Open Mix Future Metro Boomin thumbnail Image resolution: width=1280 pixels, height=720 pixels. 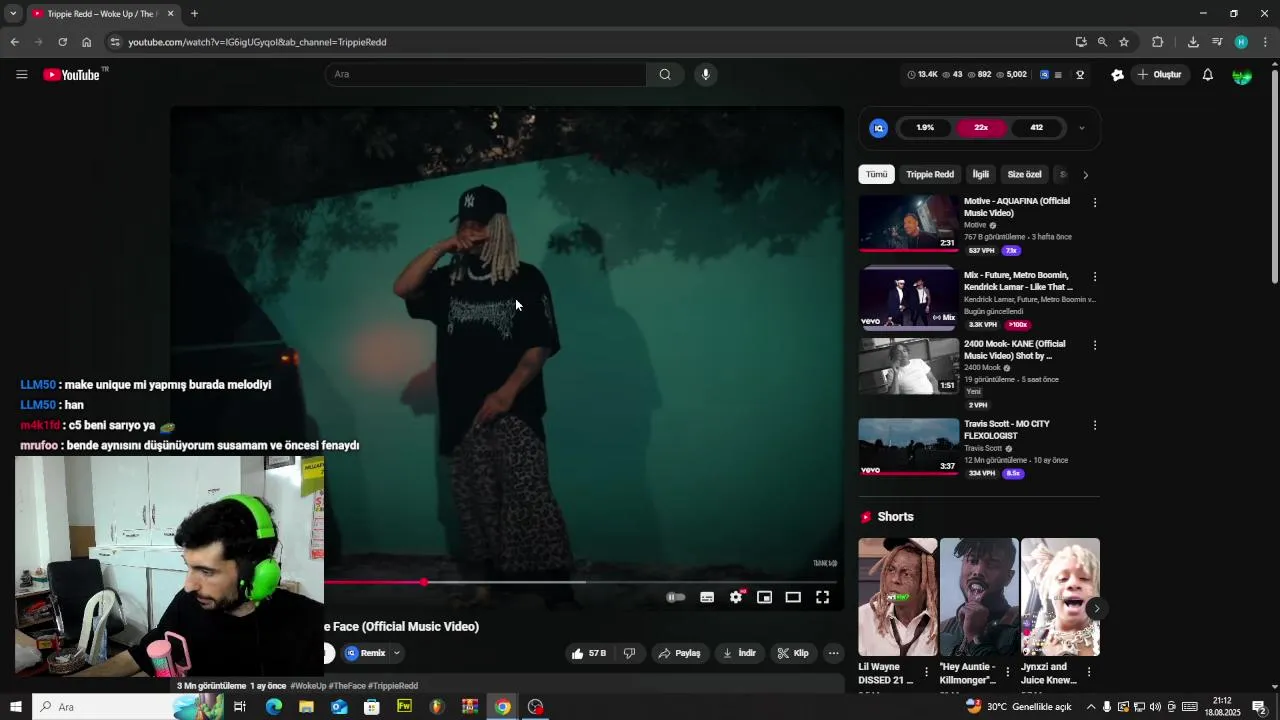coord(908,297)
